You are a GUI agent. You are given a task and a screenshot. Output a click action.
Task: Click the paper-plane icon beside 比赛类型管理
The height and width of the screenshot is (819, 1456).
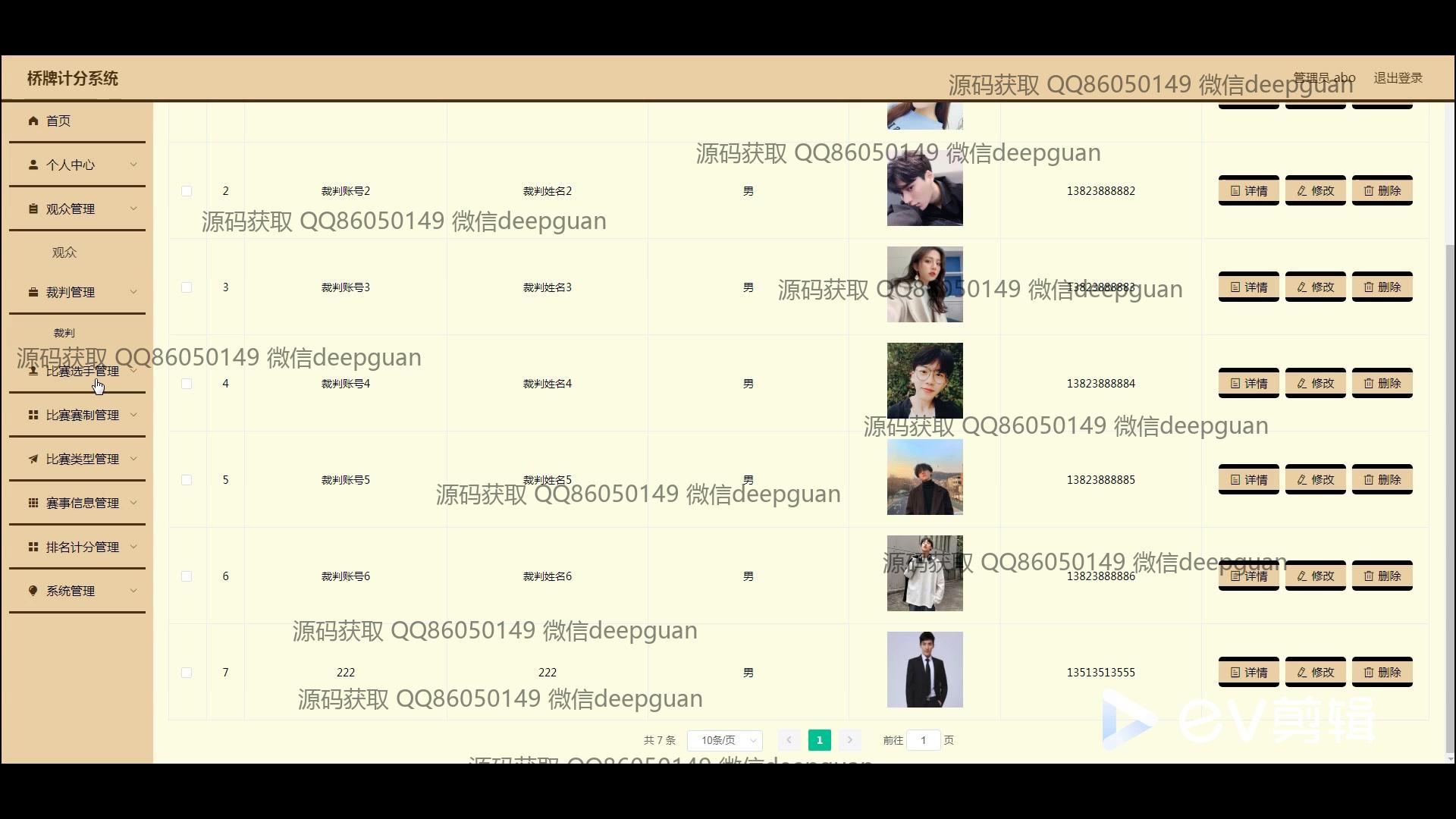coord(33,459)
